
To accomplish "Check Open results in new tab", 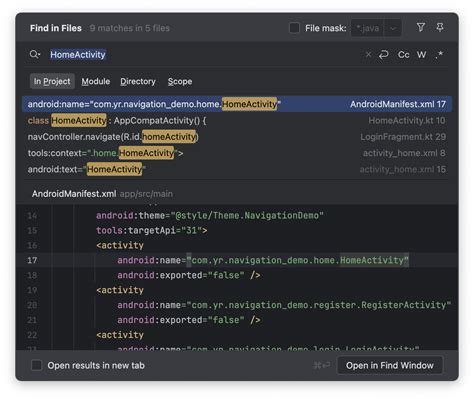I will 36,365.
